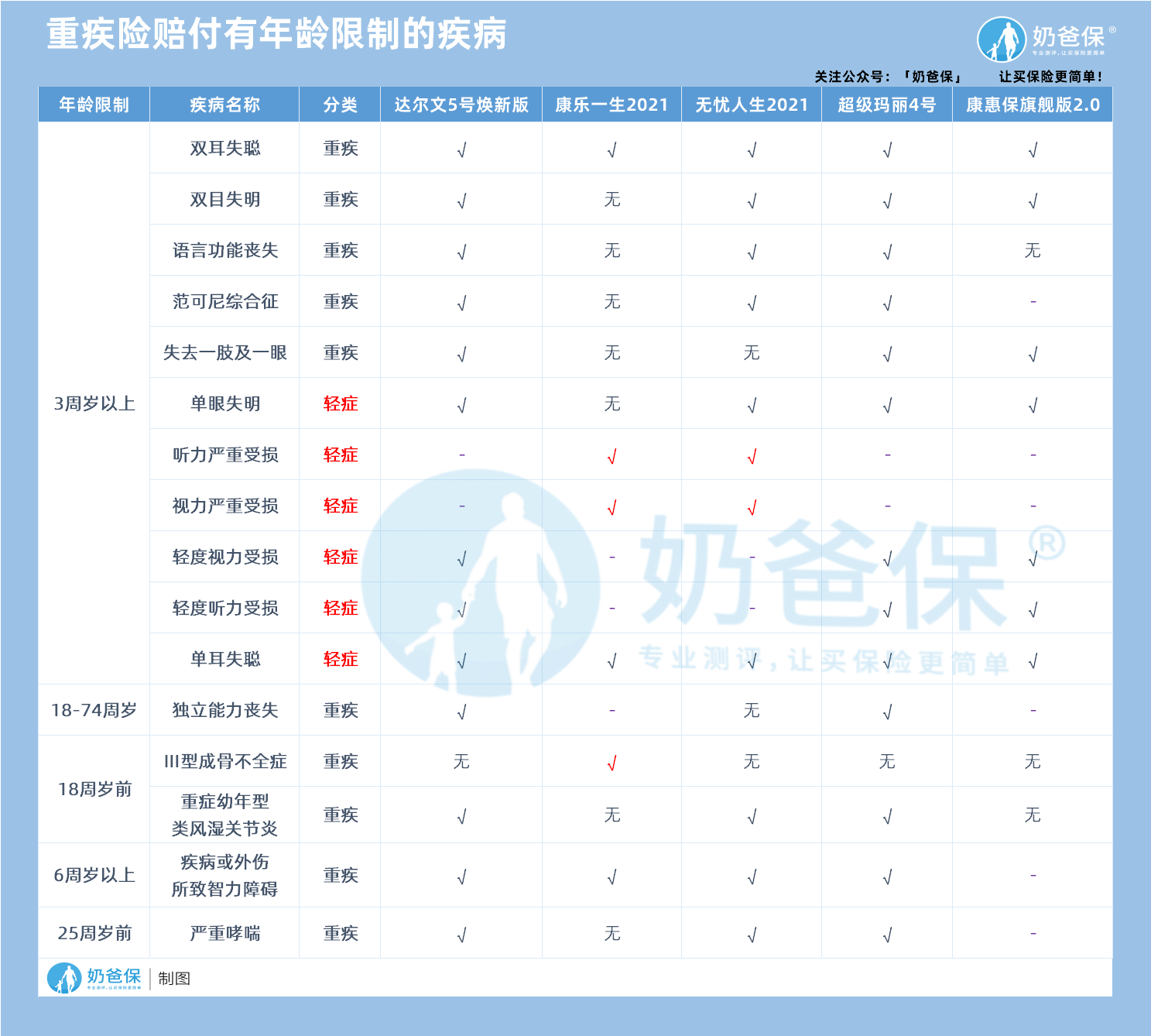Click red check in 康乐一生2021 for 听力严重受损

(x=612, y=457)
